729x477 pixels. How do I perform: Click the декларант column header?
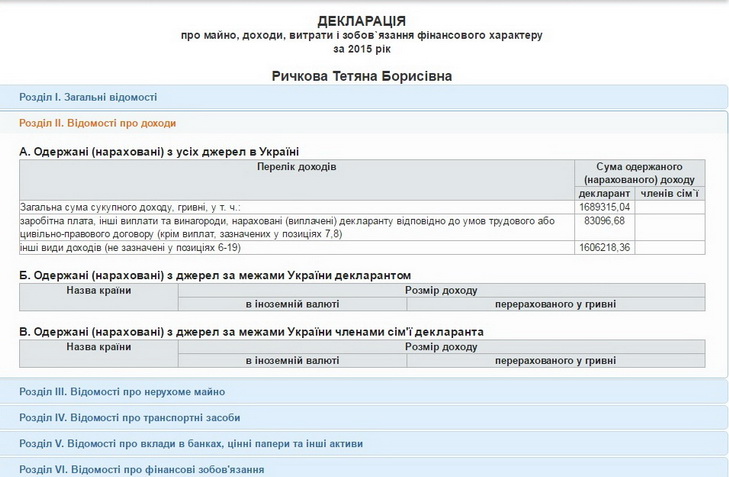pos(604,194)
